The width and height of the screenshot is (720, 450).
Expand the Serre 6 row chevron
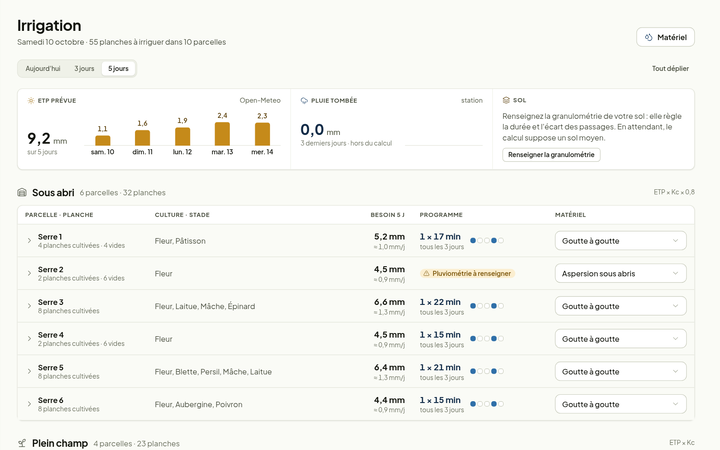(29, 404)
